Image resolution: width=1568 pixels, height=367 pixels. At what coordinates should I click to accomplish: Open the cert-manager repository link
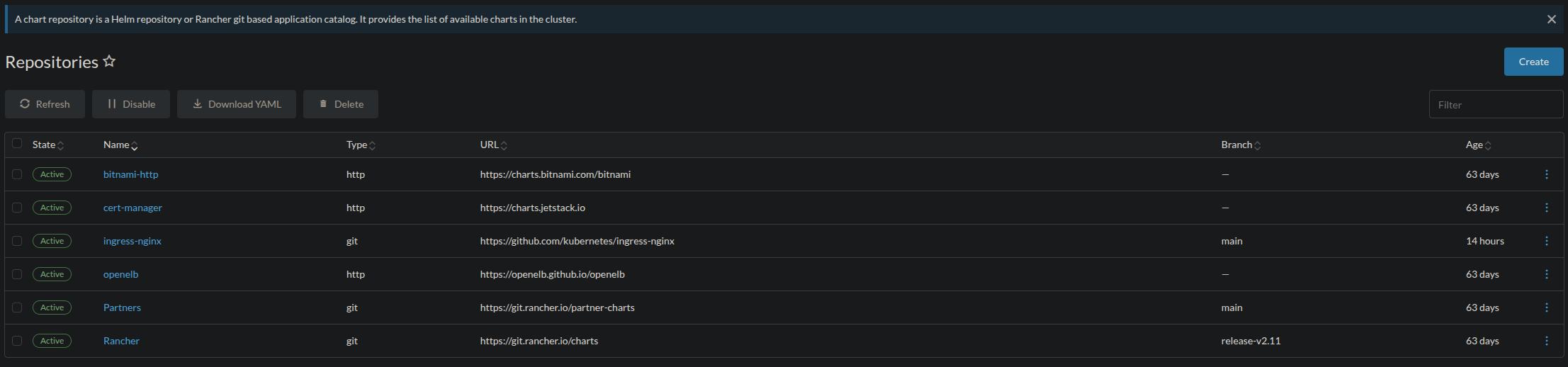[x=132, y=208]
